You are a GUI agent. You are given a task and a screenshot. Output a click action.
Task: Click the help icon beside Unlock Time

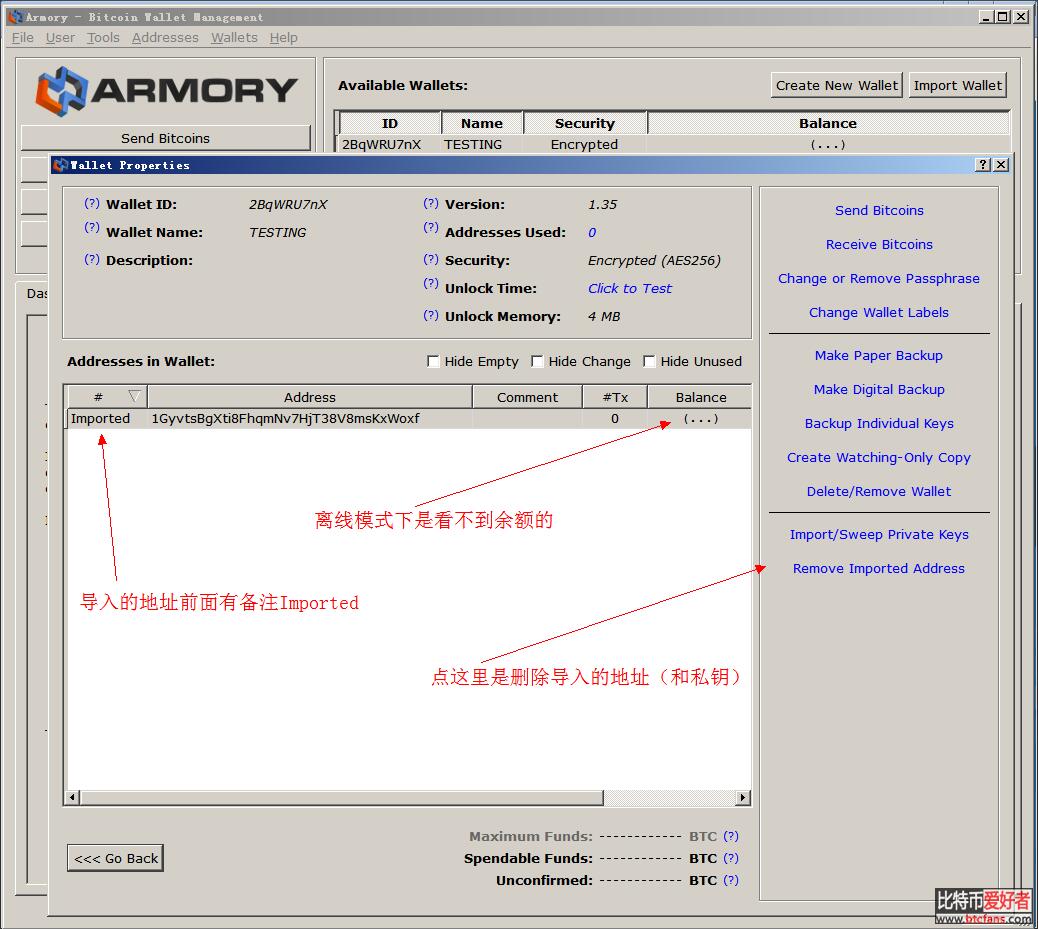pos(431,283)
